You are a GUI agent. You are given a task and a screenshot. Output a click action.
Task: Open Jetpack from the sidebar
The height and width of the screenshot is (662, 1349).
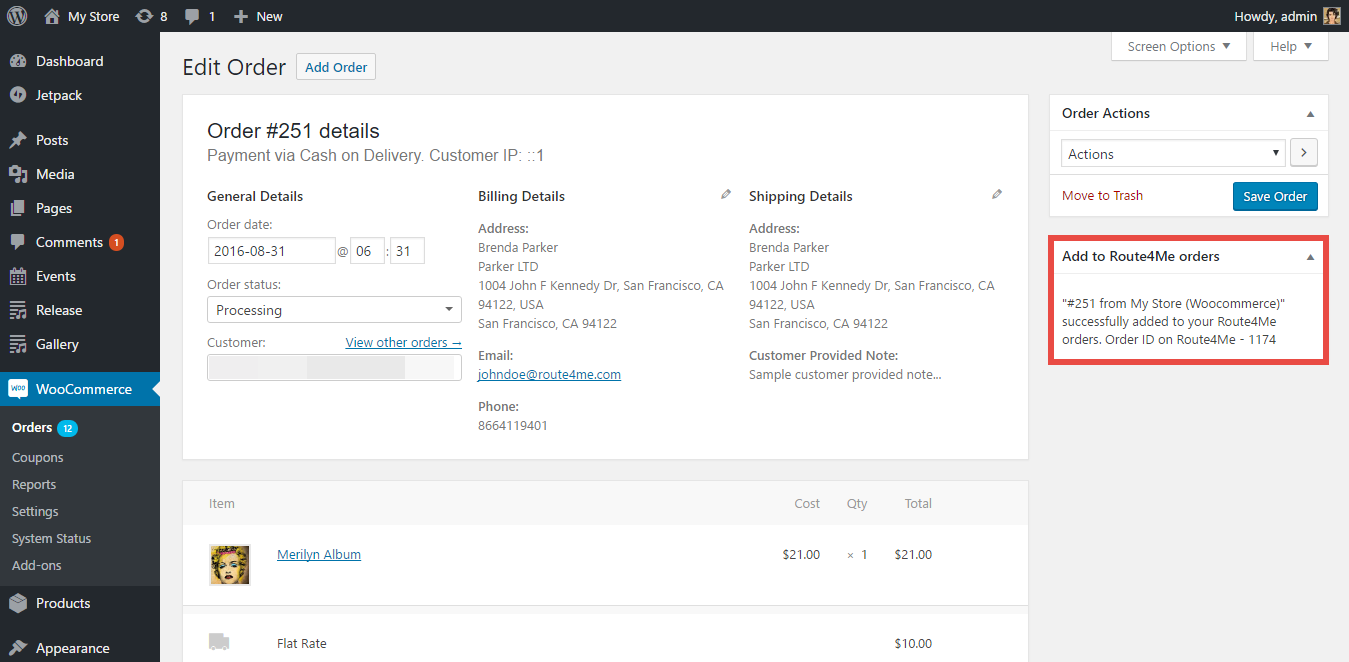tap(59, 95)
